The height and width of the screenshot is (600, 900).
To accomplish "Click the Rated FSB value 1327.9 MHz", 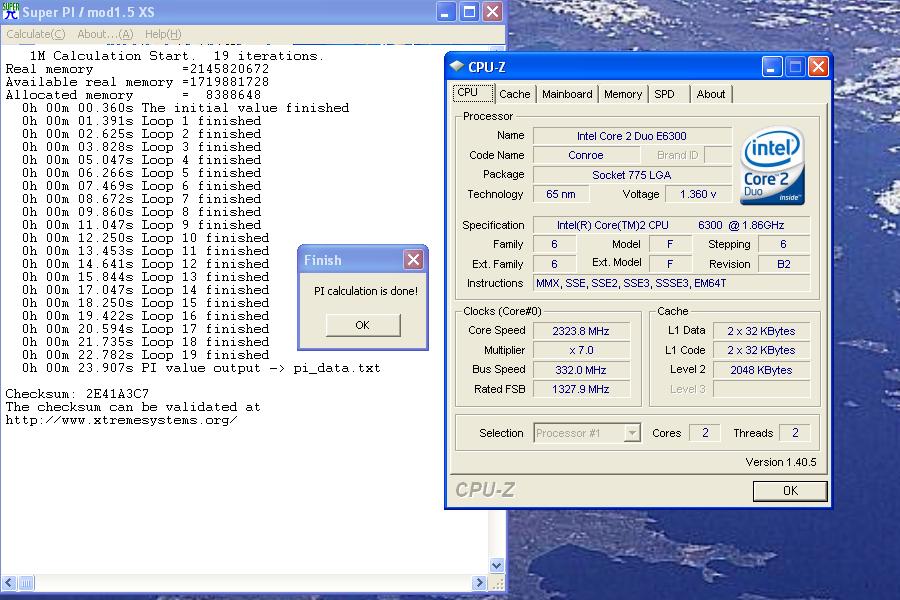I will pos(581,389).
